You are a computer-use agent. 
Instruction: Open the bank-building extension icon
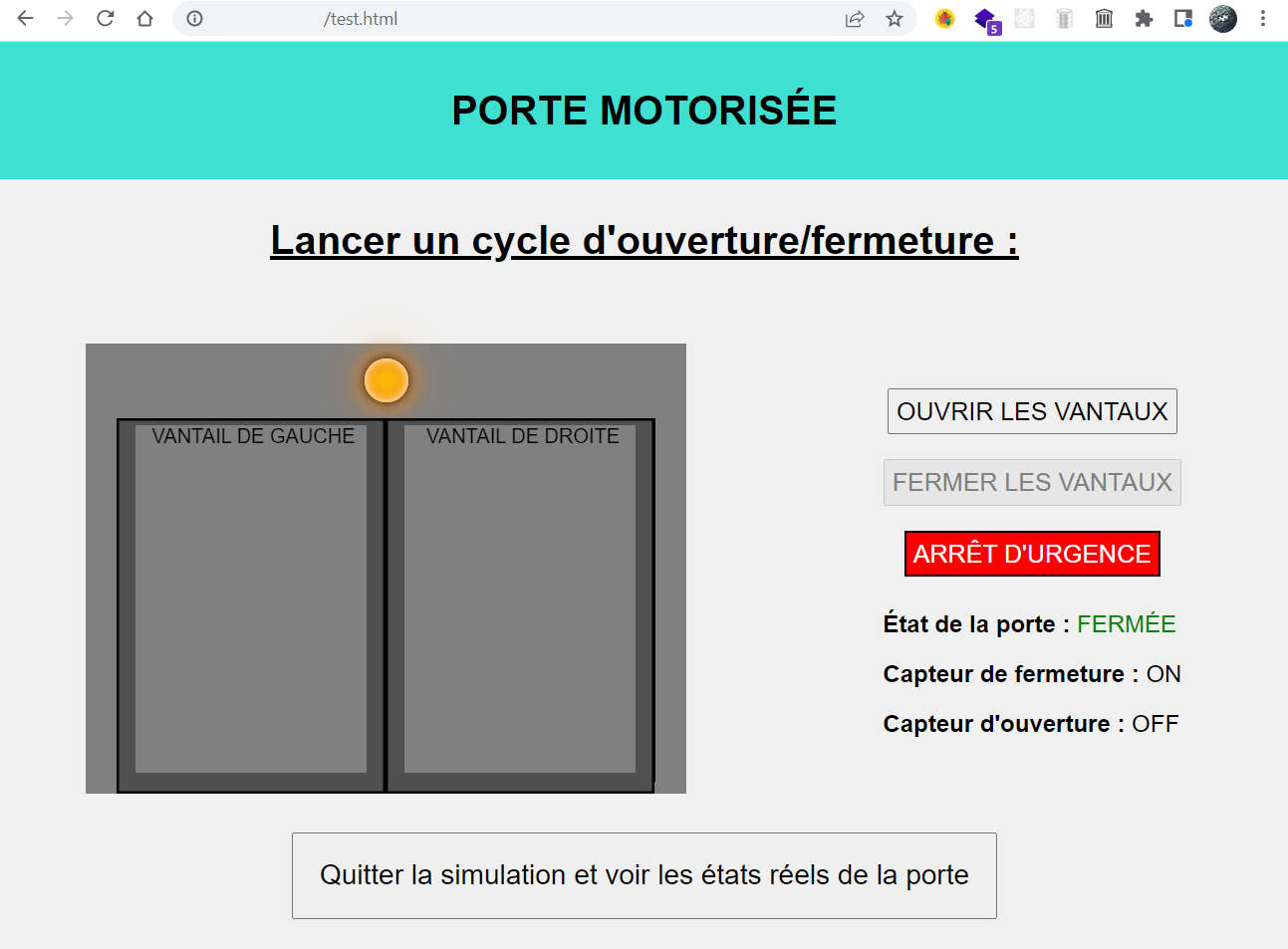1104,18
